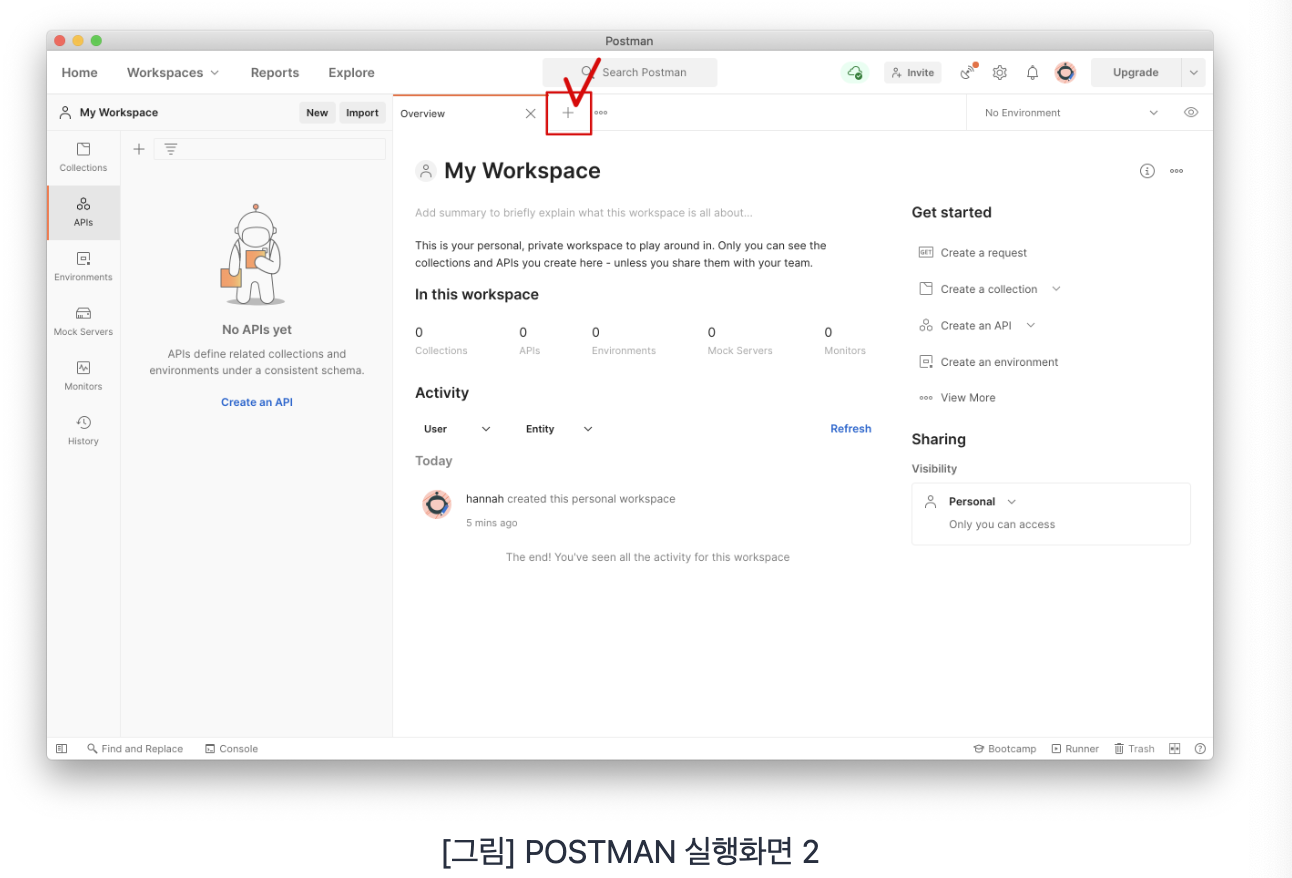
Task: Open the Help icon in status bar
Action: click(x=1200, y=748)
